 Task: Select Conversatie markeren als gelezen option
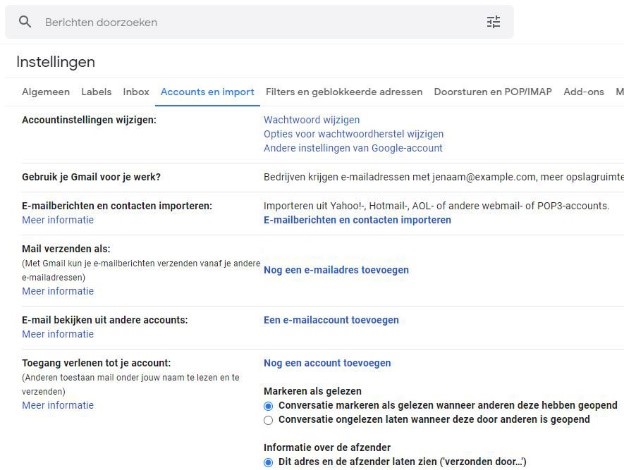point(268,406)
